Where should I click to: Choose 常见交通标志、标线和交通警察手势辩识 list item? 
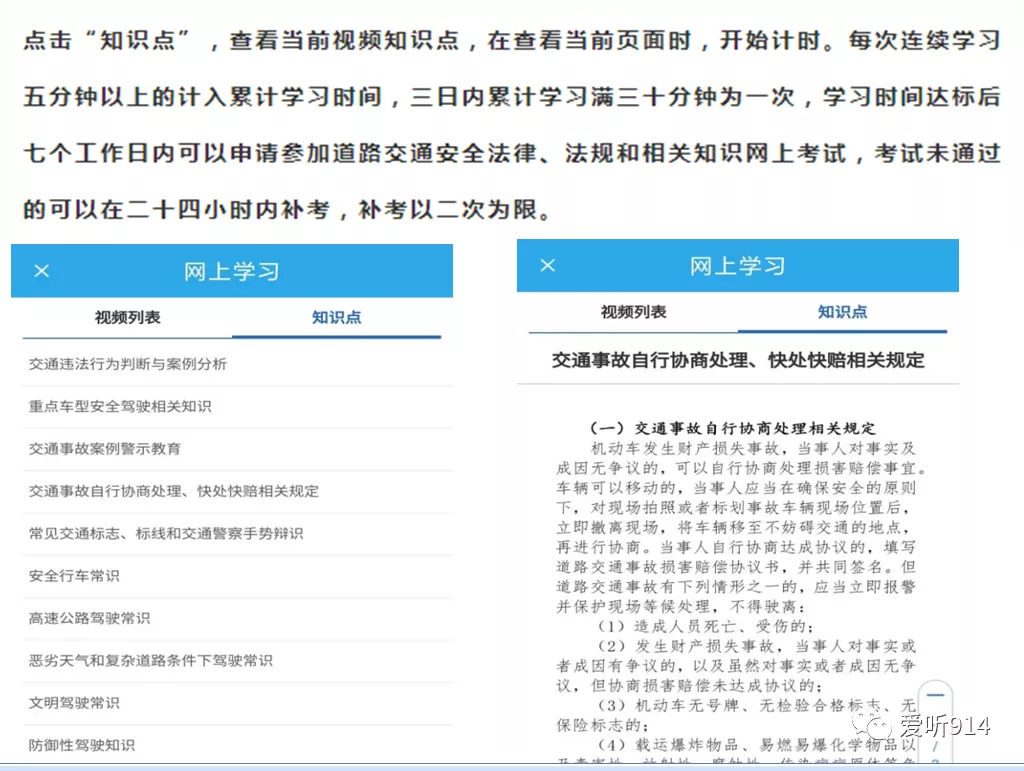click(238, 533)
